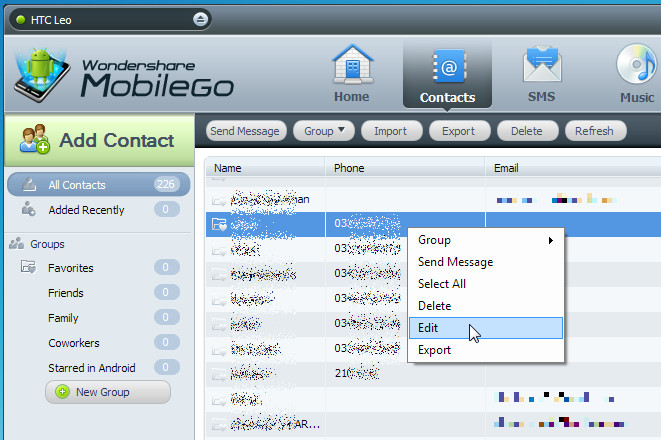Choose Delete from the context menu
The height and width of the screenshot is (440, 661).
coord(486,306)
